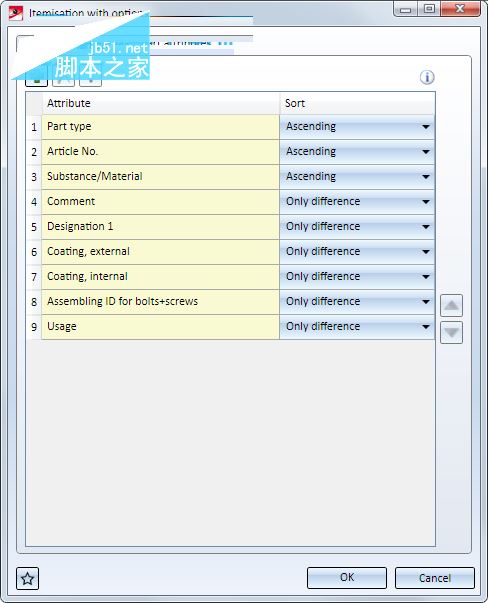Select the Designation 1 attribute cell
The height and width of the screenshot is (603, 488).
160,227
